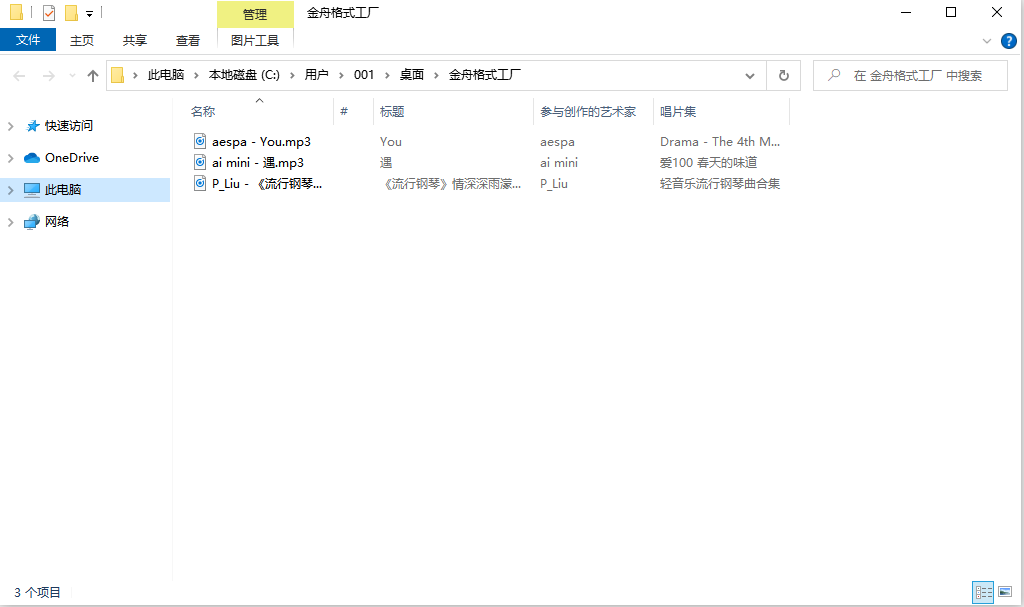Maximize the 金舟格式工厂 window
The width and height of the screenshot is (1024, 607).
coord(951,12)
